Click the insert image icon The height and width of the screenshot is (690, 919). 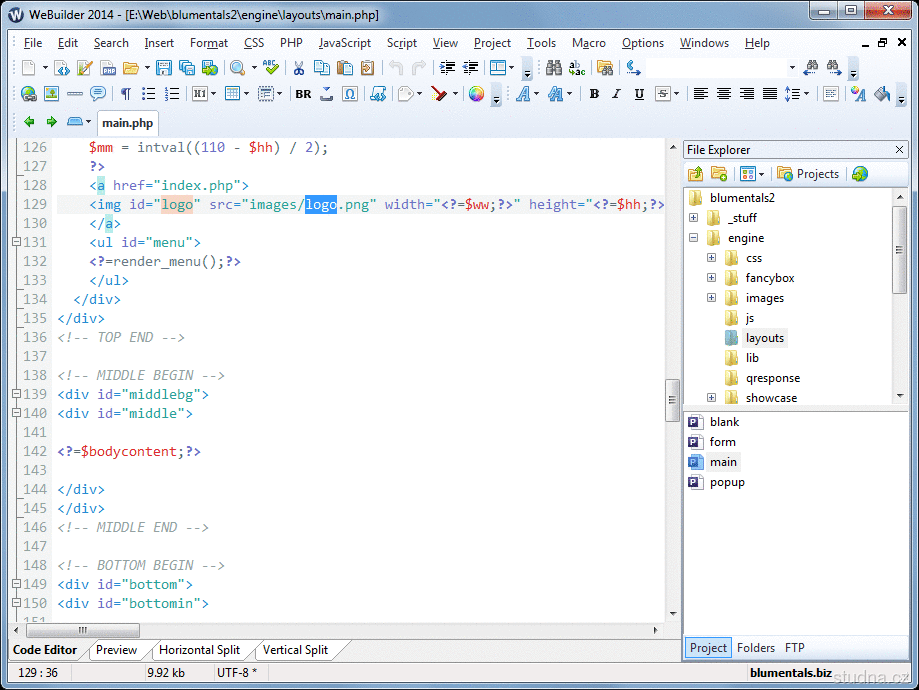[x=51, y=94]
